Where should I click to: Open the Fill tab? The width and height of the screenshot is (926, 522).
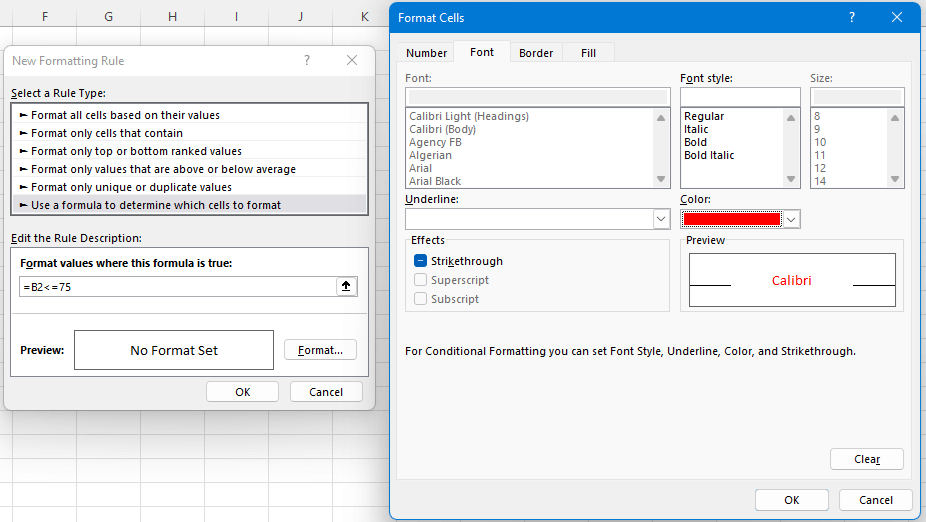[588, 53]
